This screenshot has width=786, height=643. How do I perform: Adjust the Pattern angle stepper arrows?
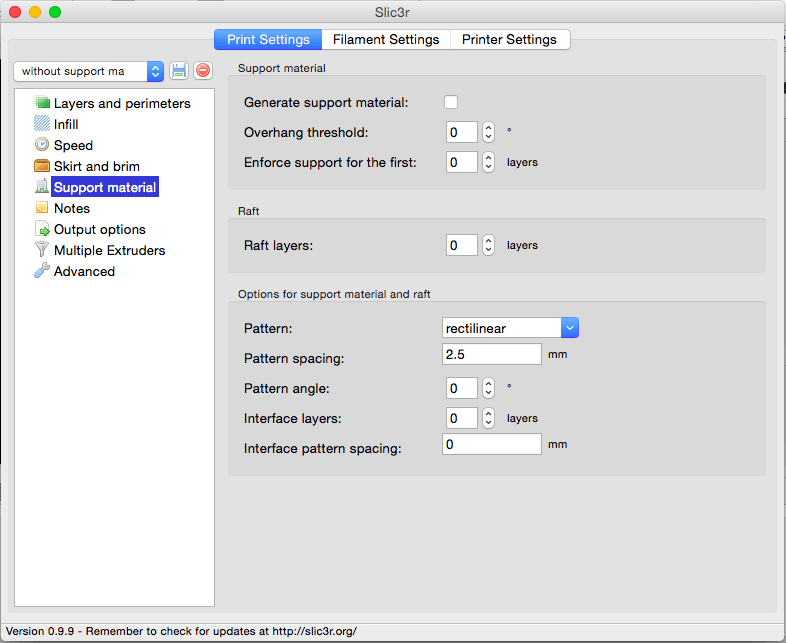(488, 388)
